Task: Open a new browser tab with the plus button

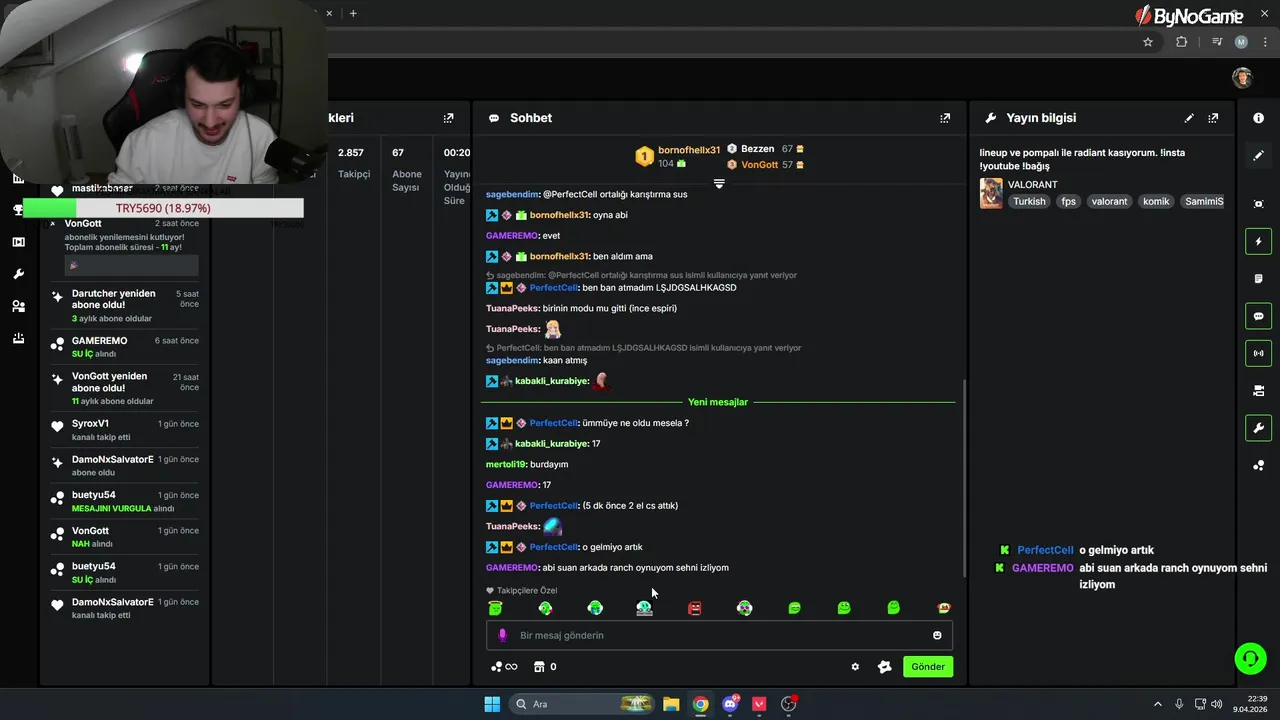Action: [x=353, y=13]
